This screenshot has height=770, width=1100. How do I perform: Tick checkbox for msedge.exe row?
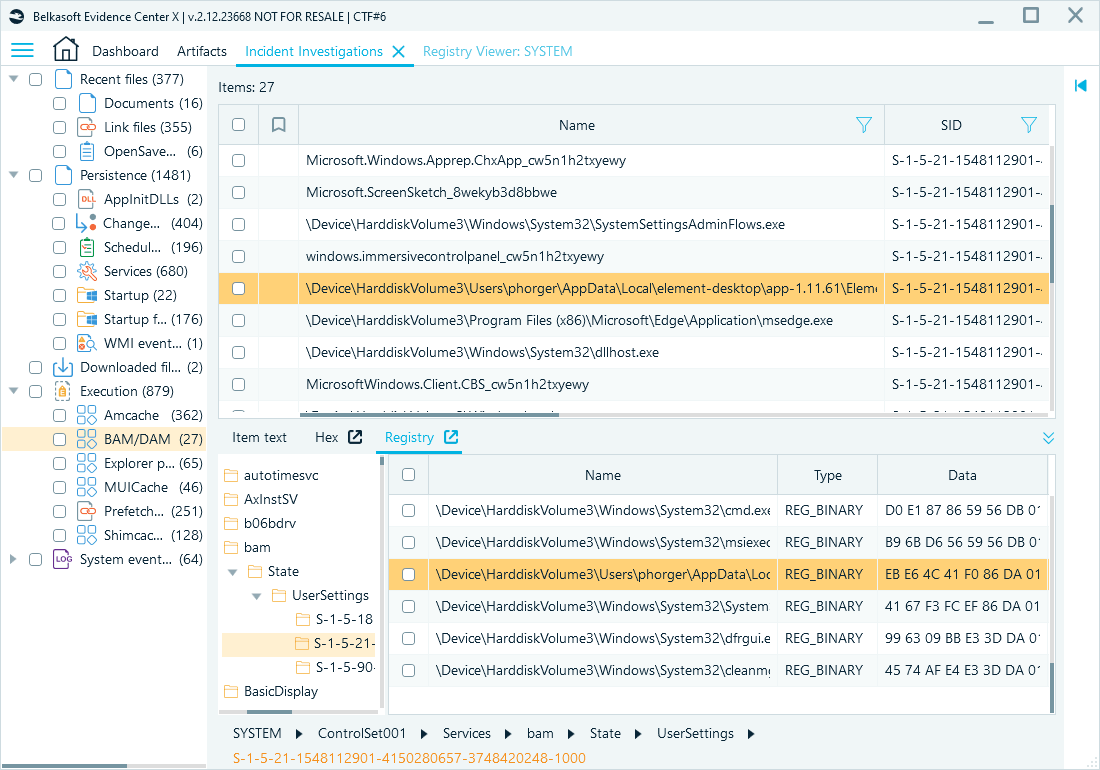pyautogui.click(x=239, y=320)
